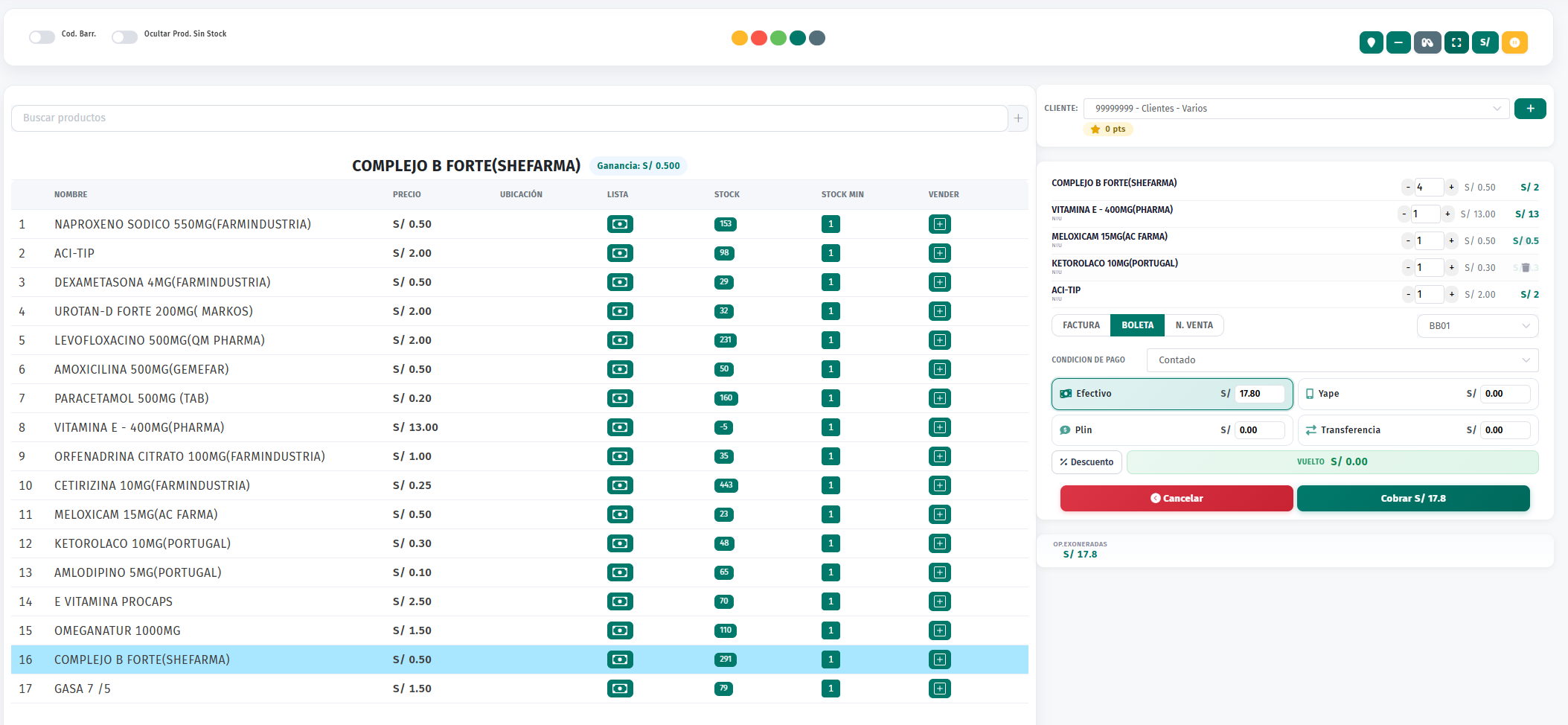The width and height of the screenshot is (1568, 725).
Task: Click the yellow pause icon button
Action: click(x=1514, y=42)
